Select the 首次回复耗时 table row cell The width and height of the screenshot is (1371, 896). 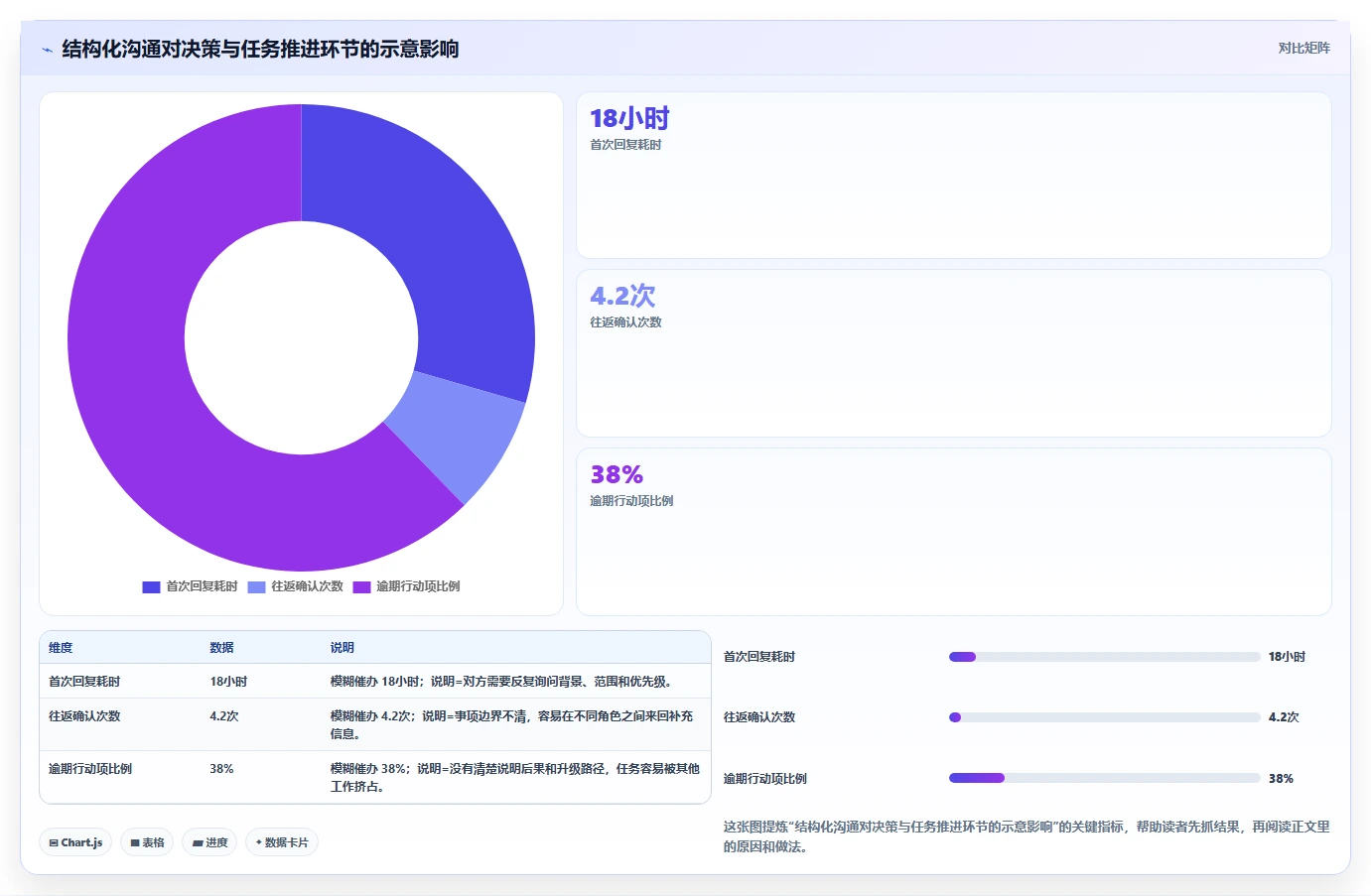(84, 682)
